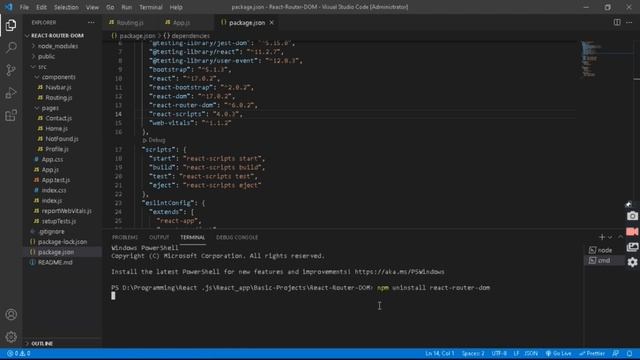
Task: Expand the OUTLINE section
Action: click(42, 344)
